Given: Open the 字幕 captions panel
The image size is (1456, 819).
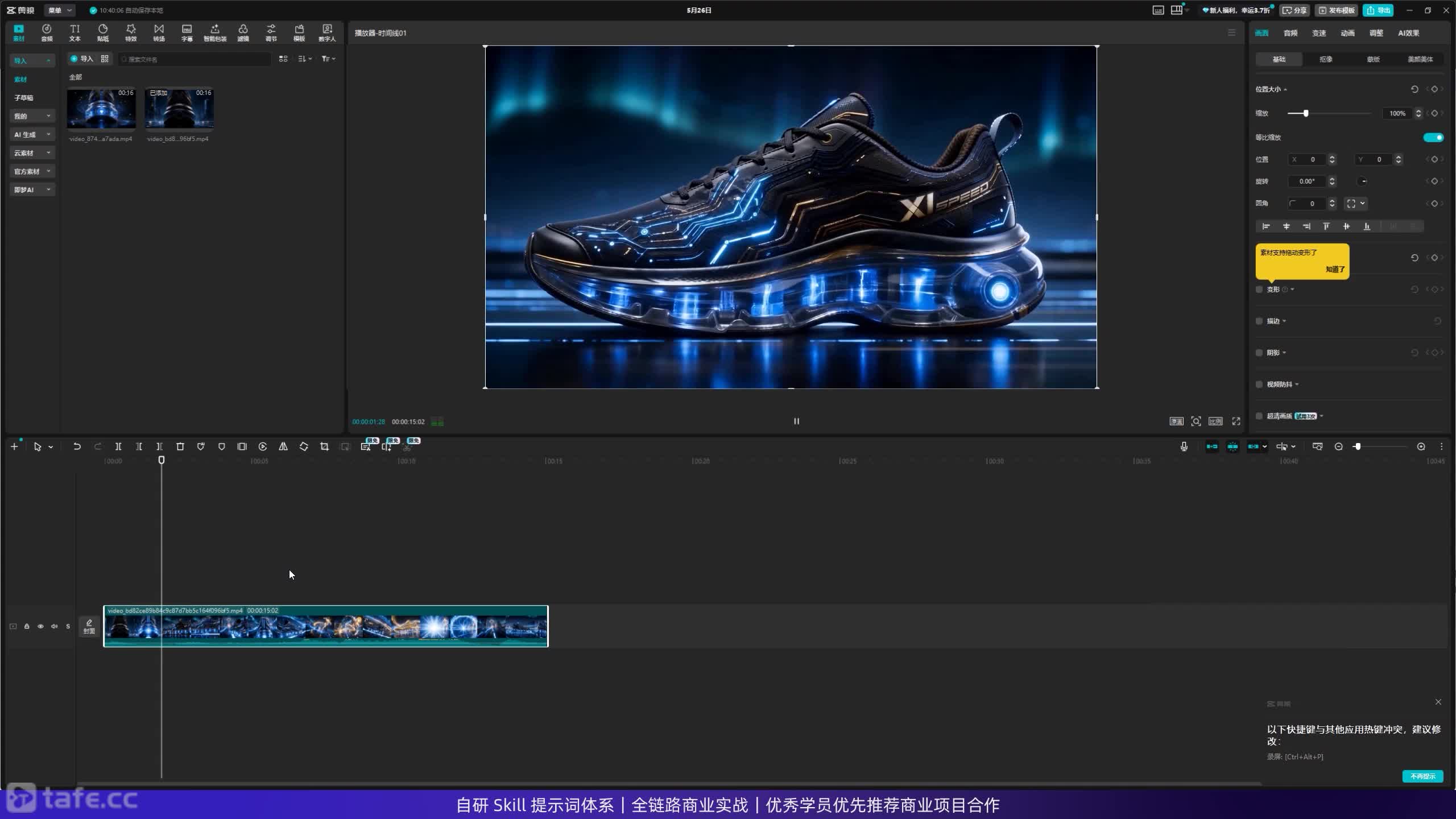Looking at the screenshot, I should pyautogui.click(x=187, y=32).
